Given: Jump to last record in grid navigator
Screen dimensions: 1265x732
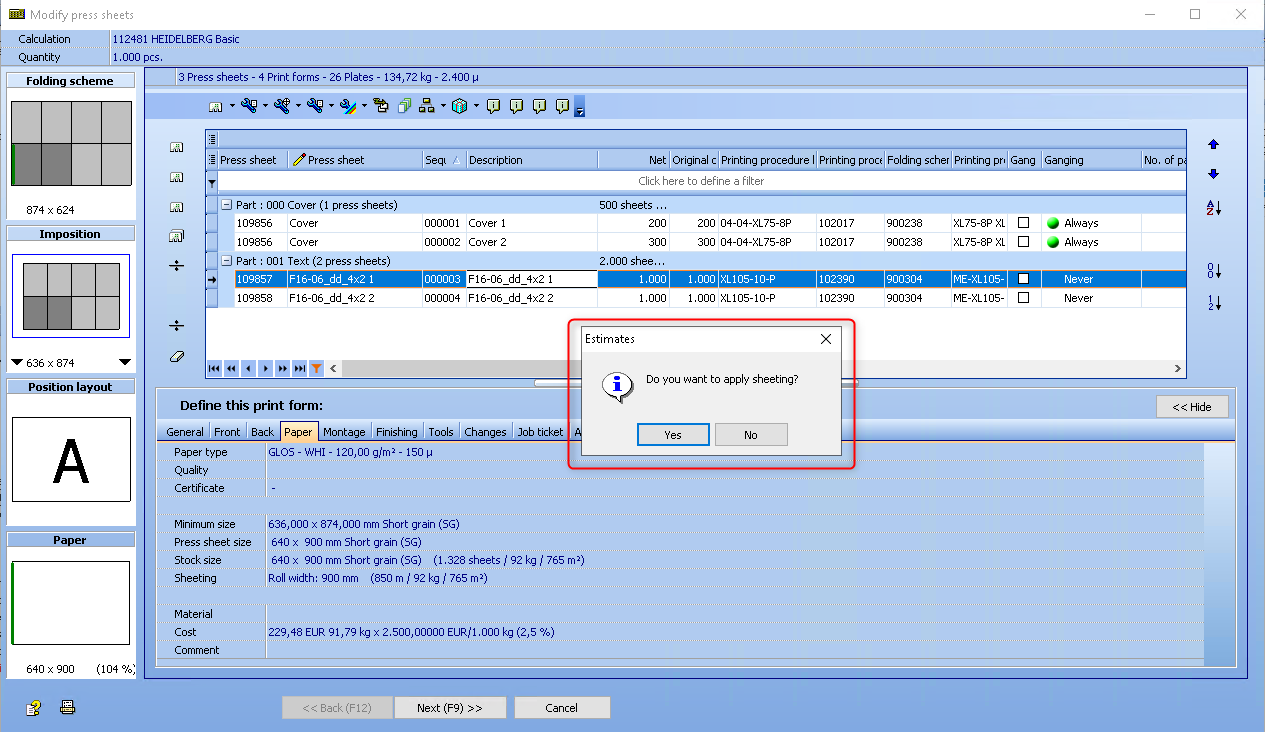Looking at the screenshot, I should [x=300, y=369].
